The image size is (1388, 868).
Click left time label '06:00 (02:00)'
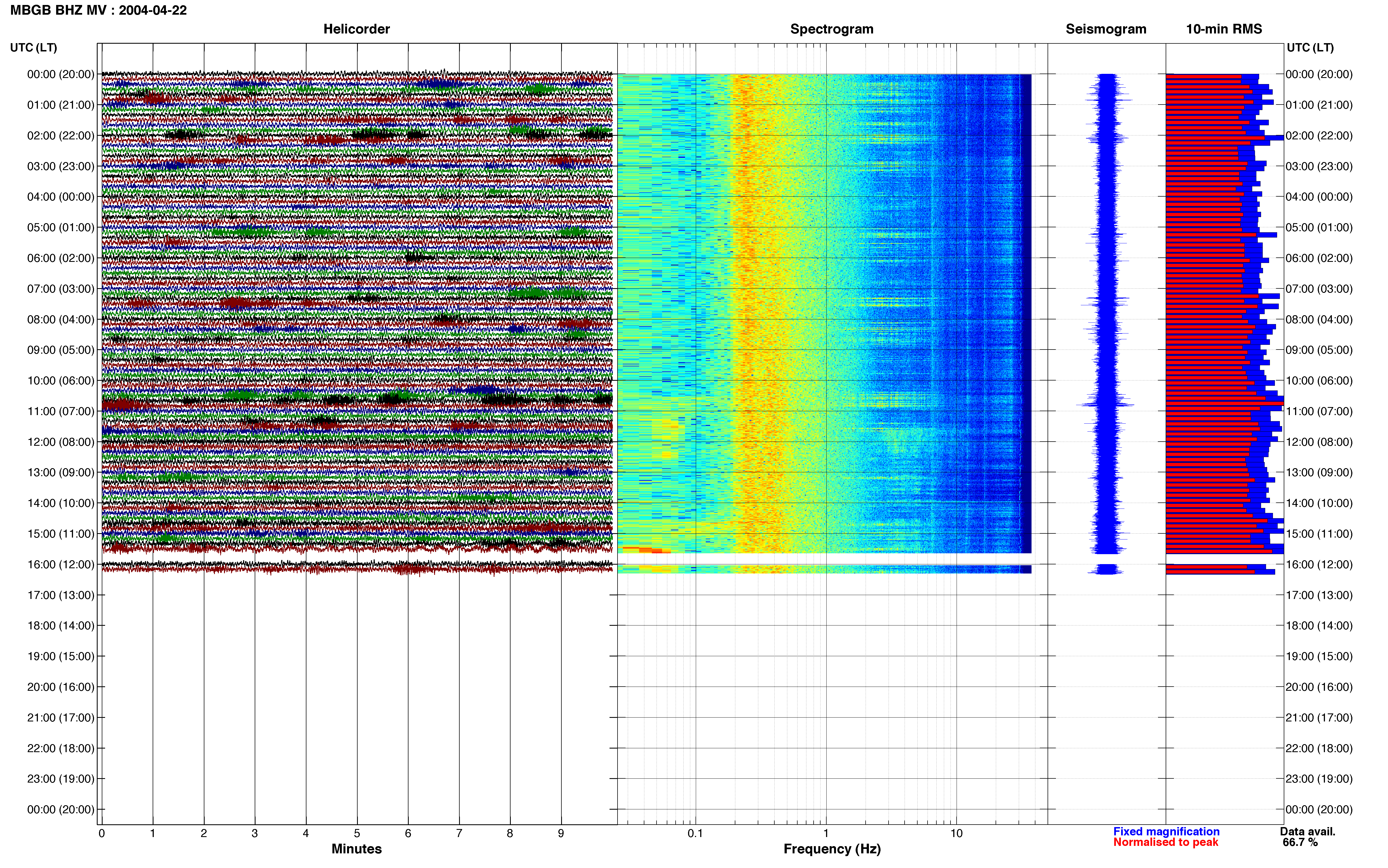pos(61,258)
